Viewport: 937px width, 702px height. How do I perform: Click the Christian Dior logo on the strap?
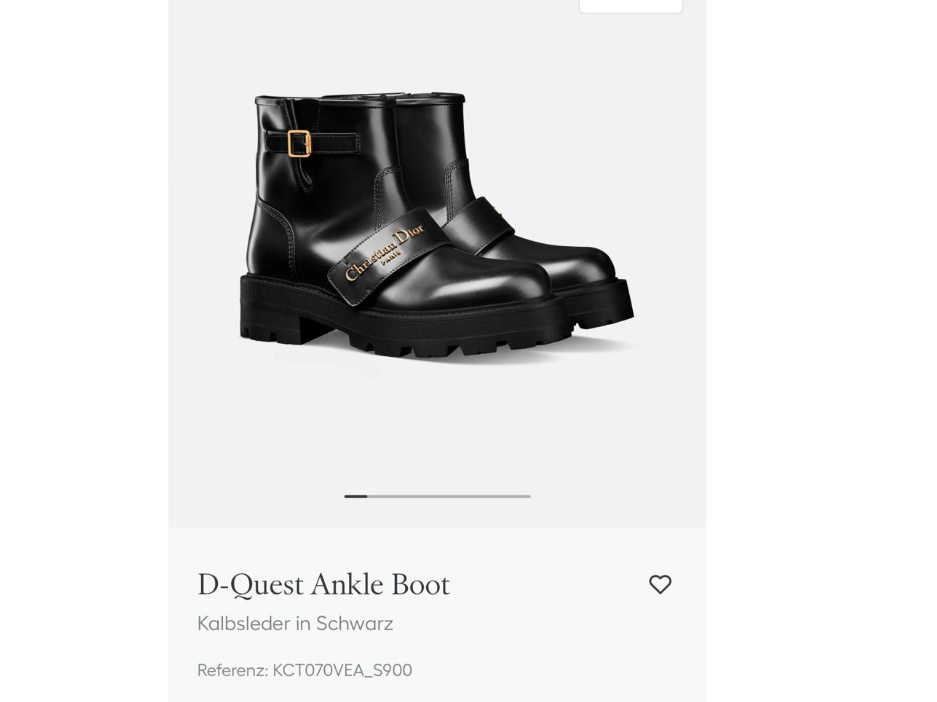[x=385, y=254]
